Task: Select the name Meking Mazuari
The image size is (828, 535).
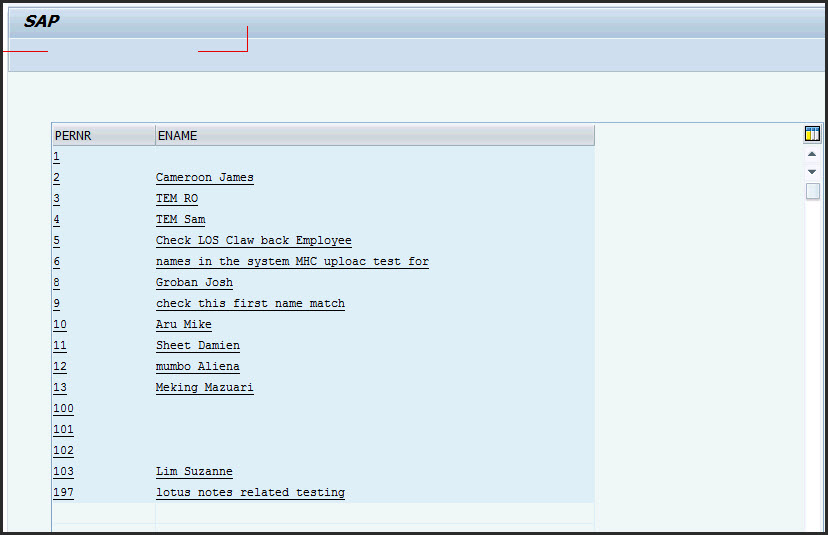Action: (205, 387)
